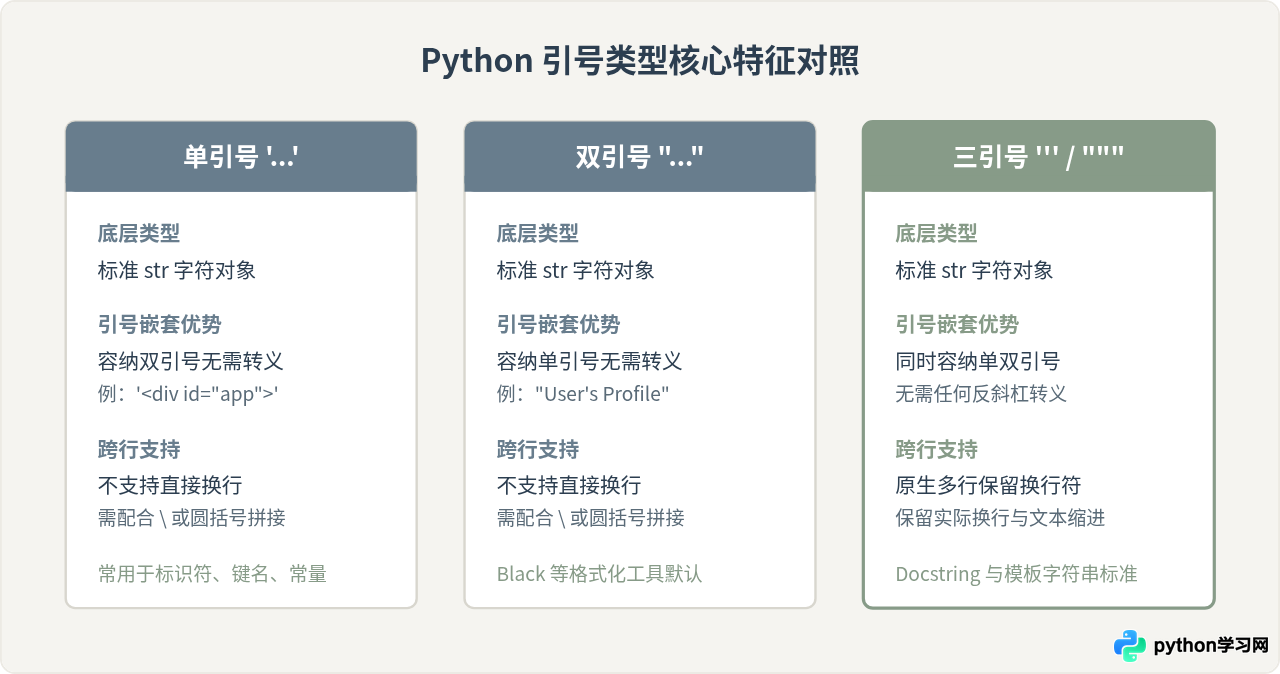Click "底层类型" label in the 双引号 card
Screen dimensions: 1280x674
coord(538,233)
